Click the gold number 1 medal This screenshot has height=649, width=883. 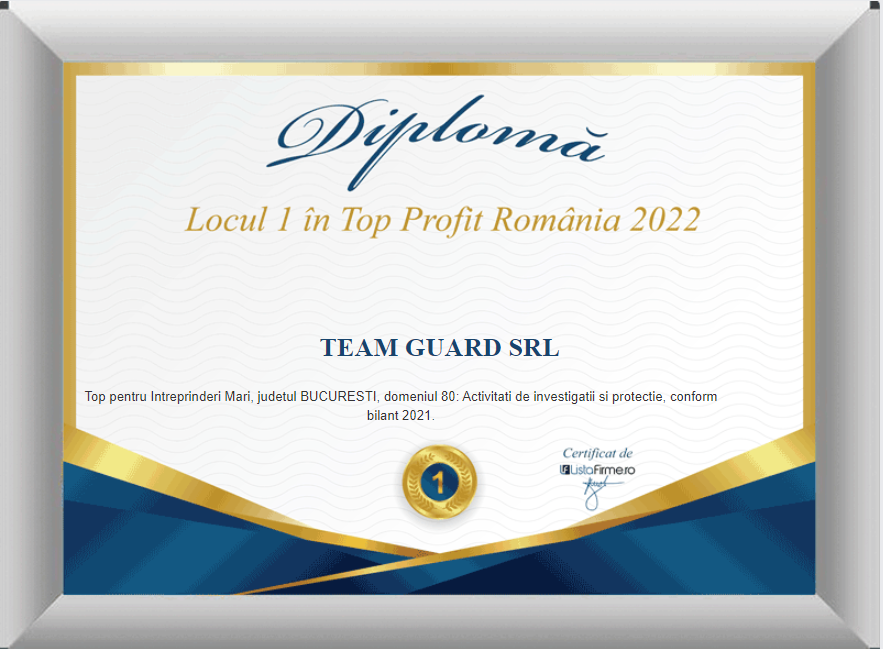(x=439, y=482)
